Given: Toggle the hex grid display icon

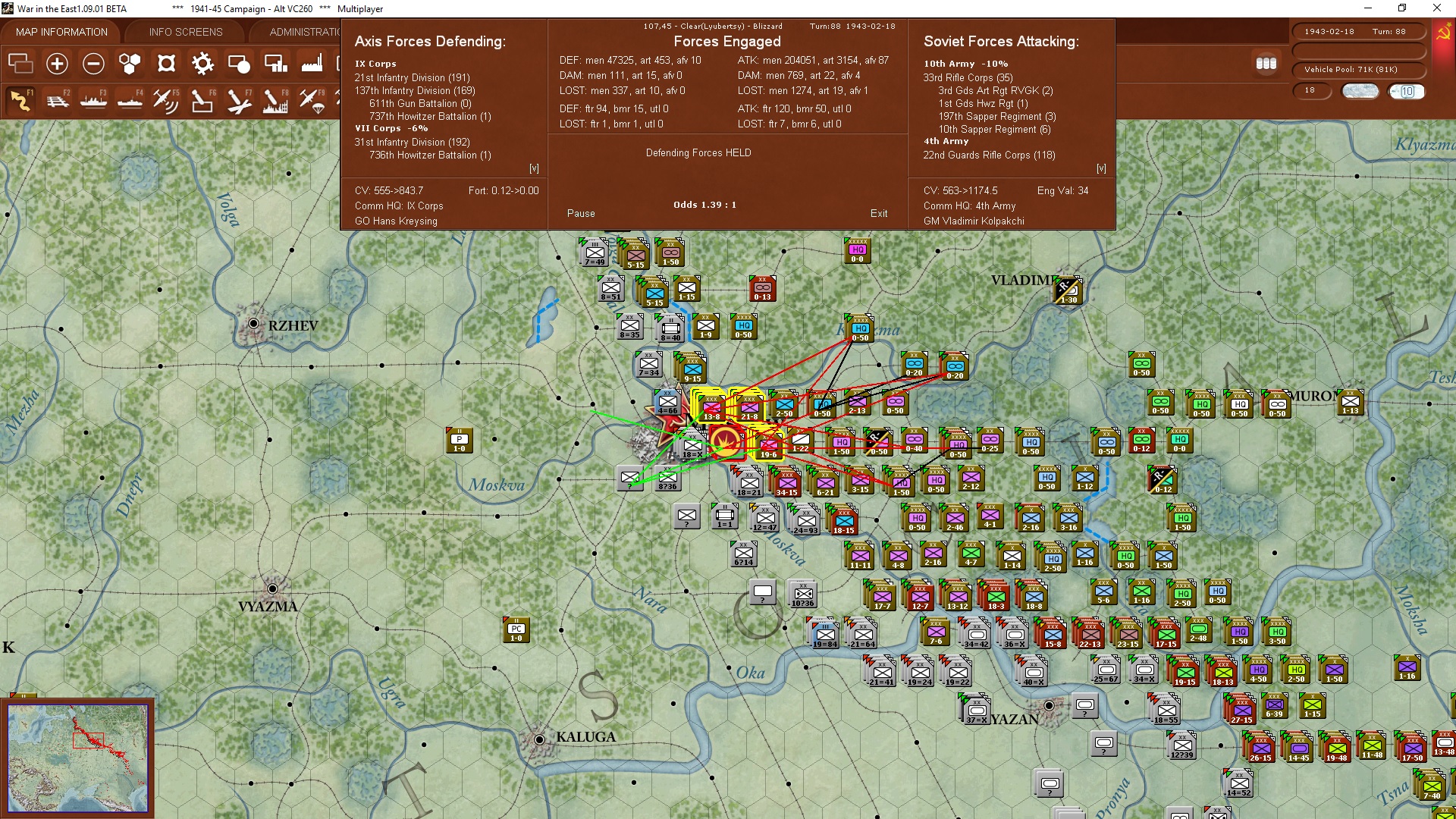Looking at the screenshot, I should click(130, 64).
